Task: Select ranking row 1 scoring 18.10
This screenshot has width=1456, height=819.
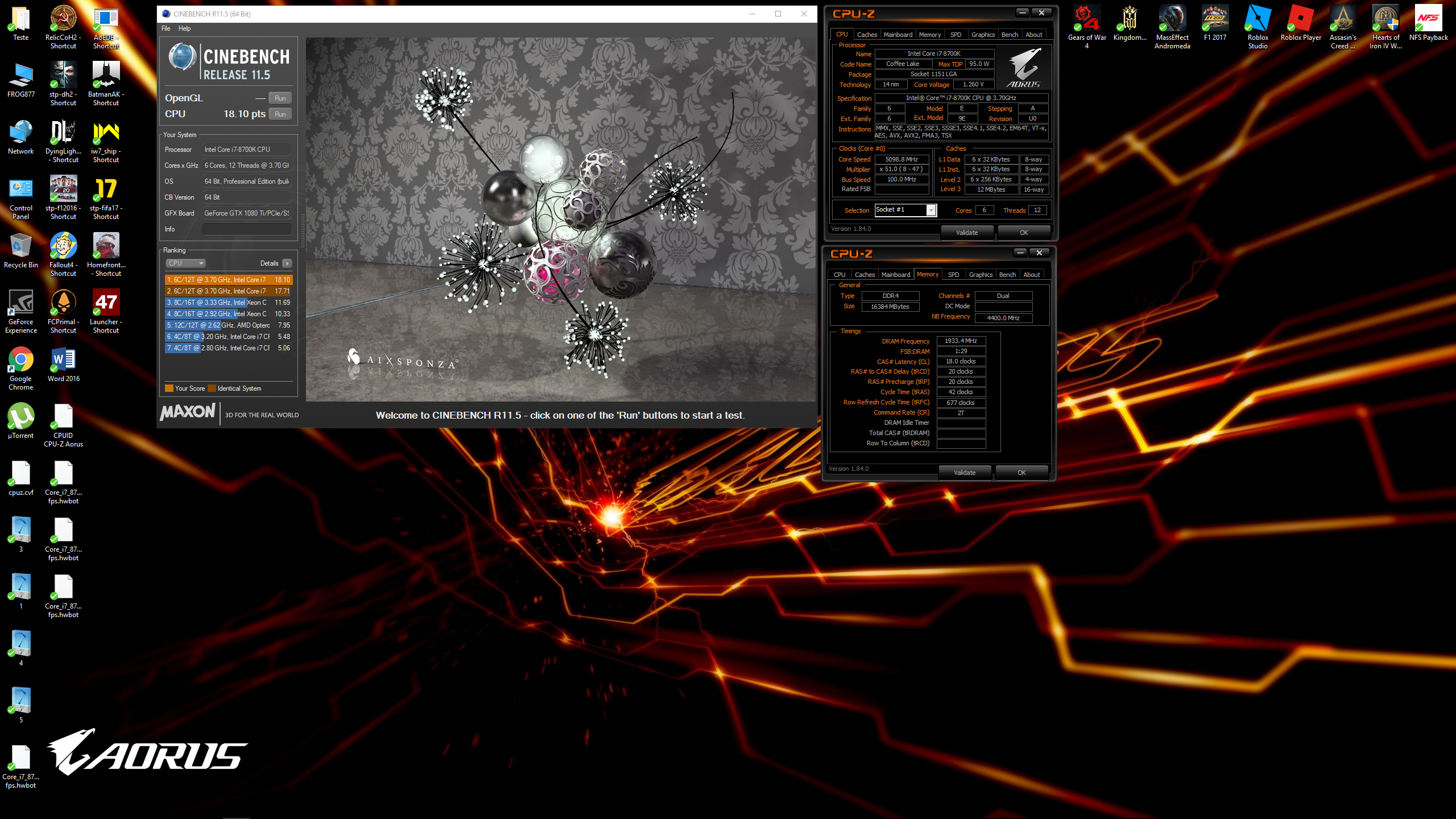Action: [x=229, y=280]
